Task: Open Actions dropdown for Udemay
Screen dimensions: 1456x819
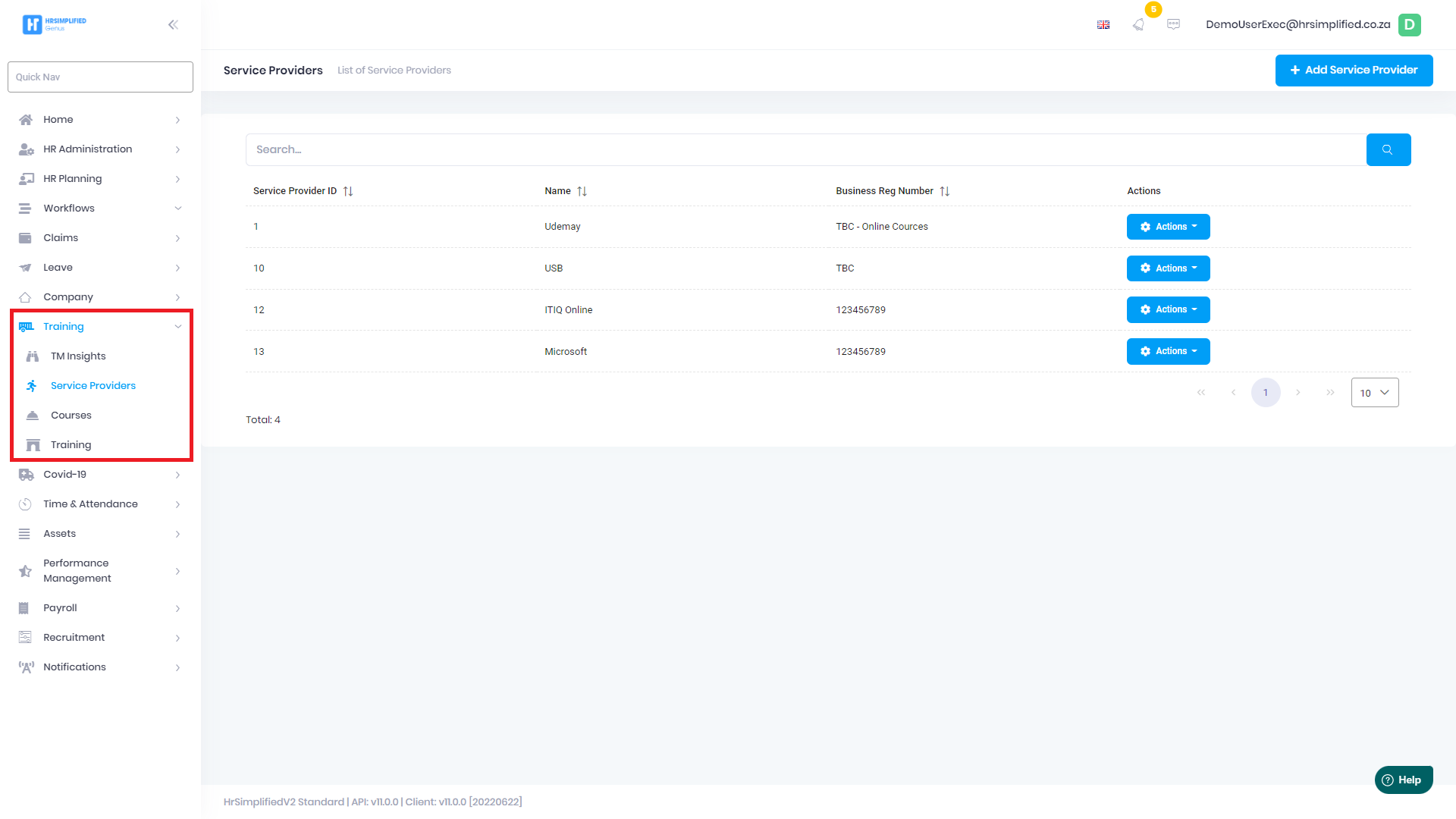Action: (x=1168, y=227)
